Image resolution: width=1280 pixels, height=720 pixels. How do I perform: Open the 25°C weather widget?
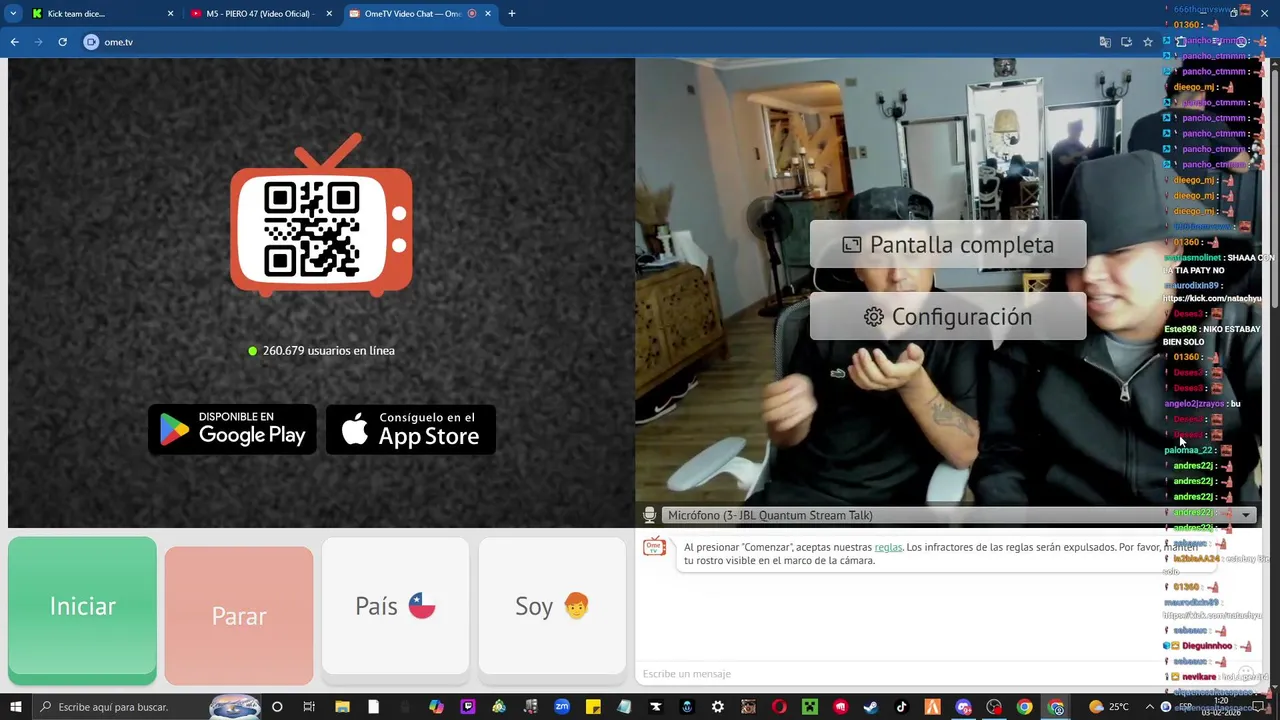(1109, 707)
